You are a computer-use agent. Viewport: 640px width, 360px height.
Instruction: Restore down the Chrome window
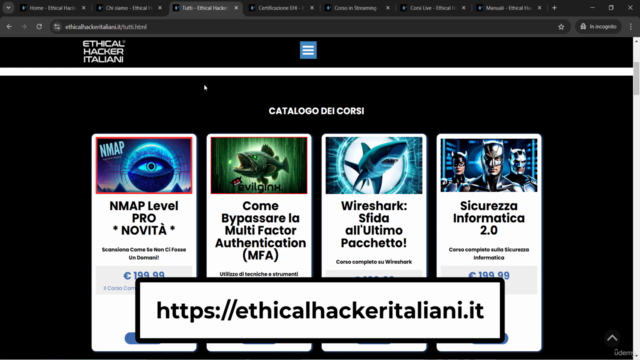coord(611,8)
